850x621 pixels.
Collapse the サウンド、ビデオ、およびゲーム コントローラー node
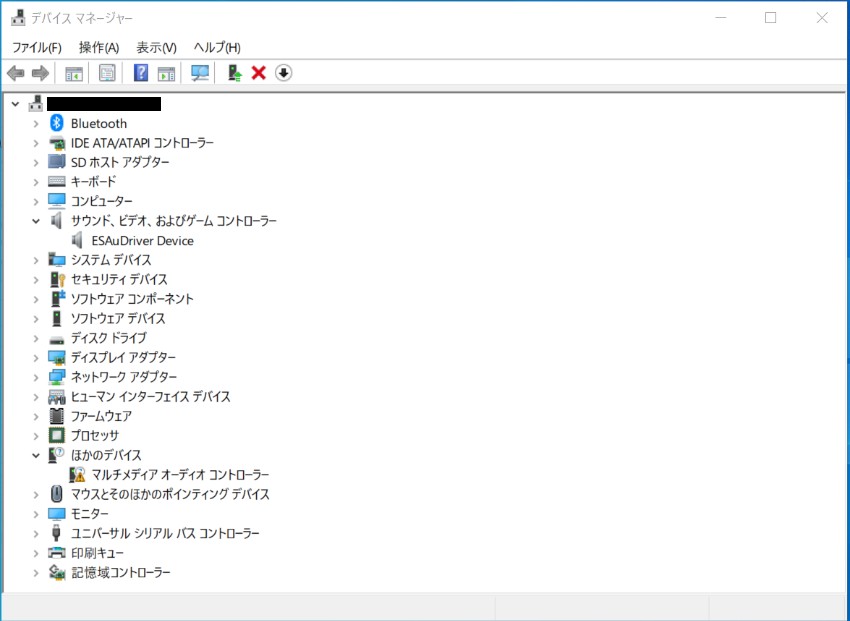pyautogui.click(x=36, y=221)
